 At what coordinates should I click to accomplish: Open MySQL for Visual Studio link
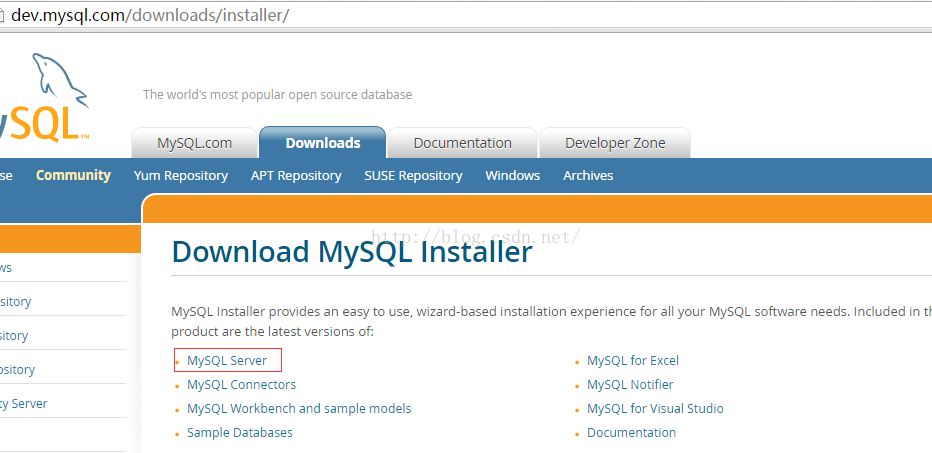(x=655, y=408)
